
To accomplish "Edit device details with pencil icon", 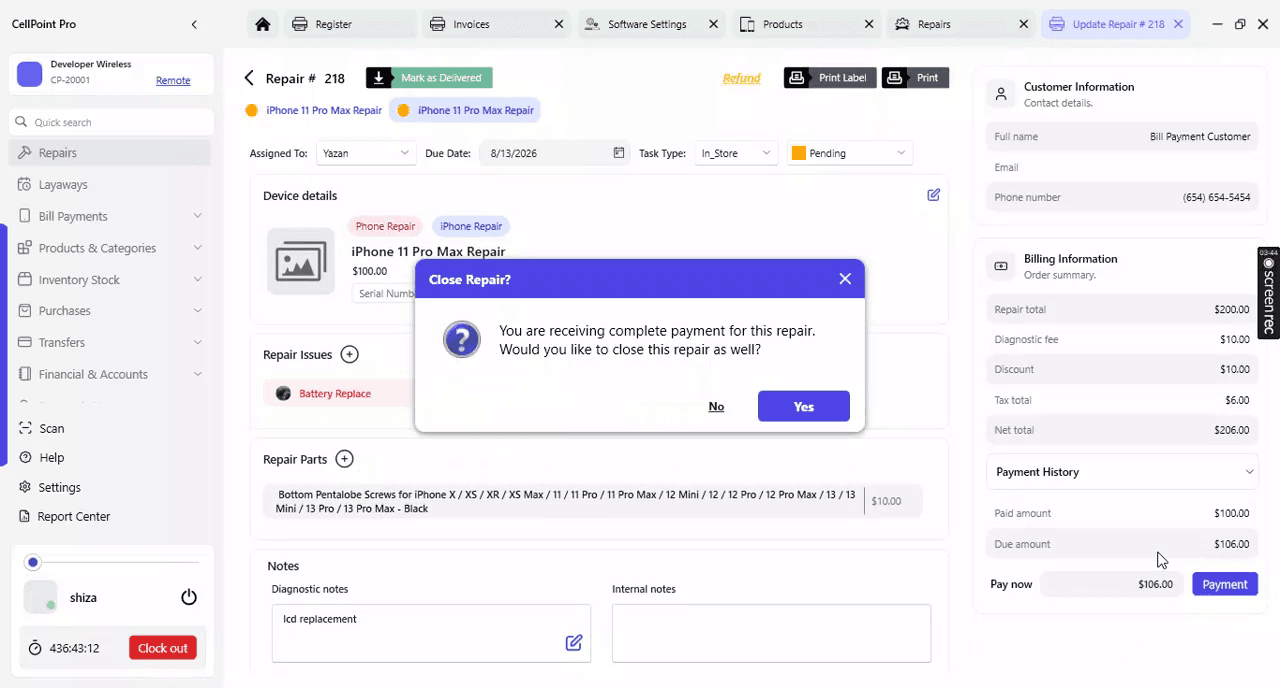I will (933, 195).
